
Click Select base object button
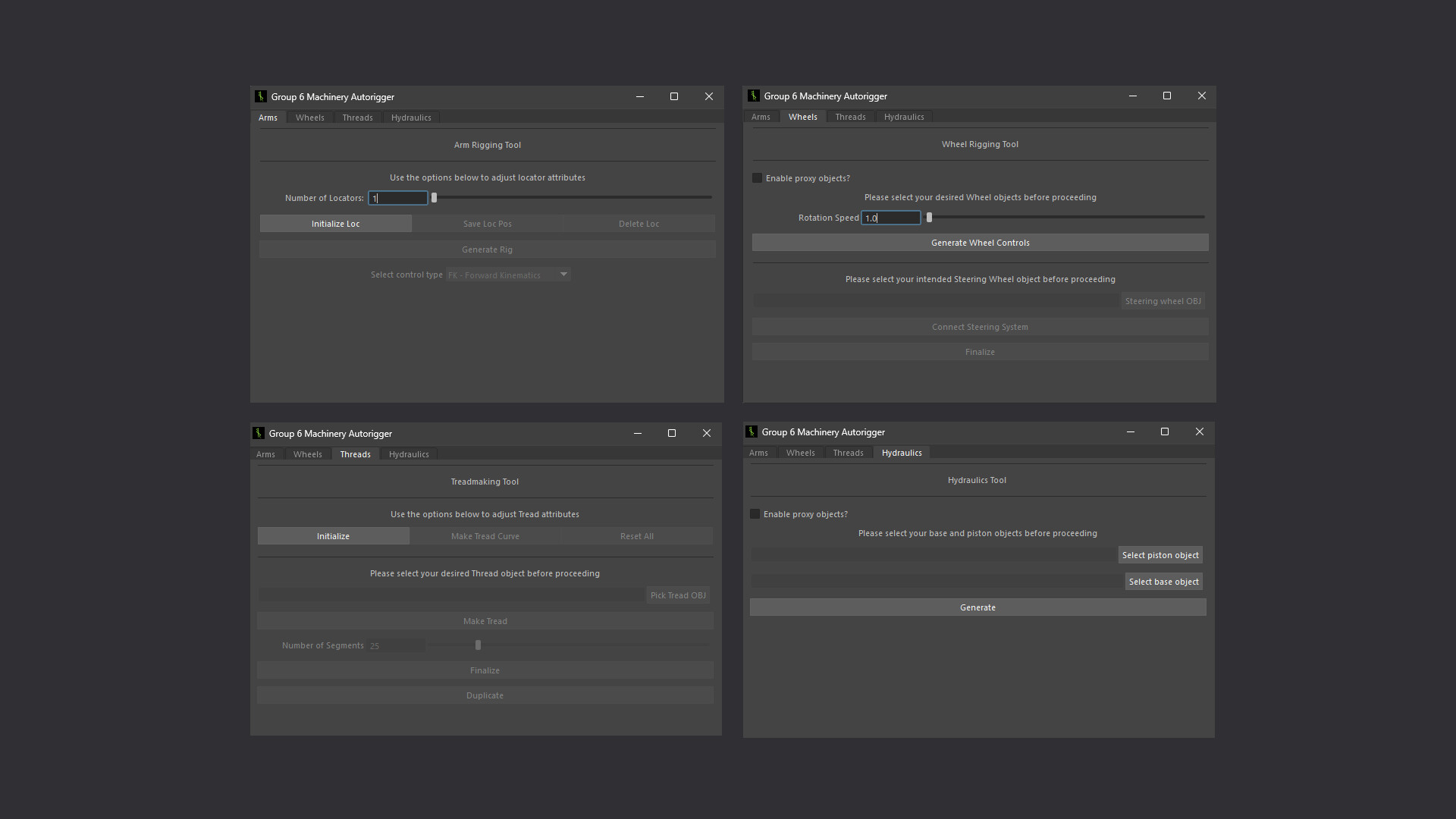1163,582
